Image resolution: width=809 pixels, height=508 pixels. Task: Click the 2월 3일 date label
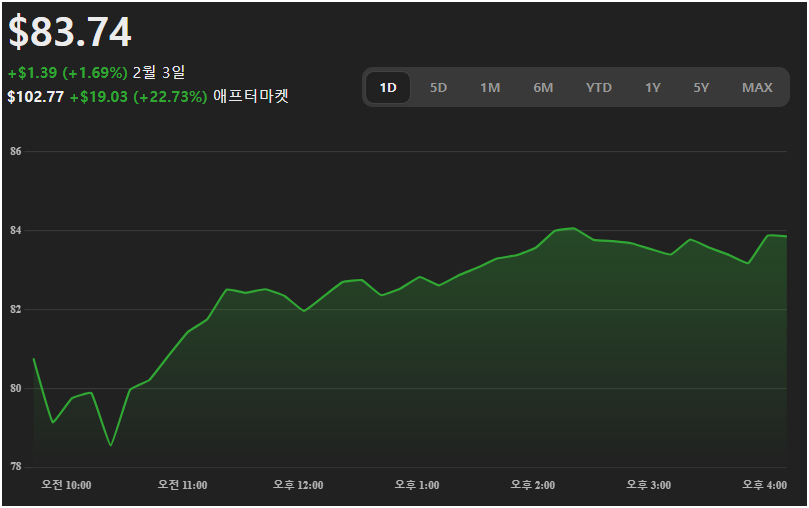[159, 72]
